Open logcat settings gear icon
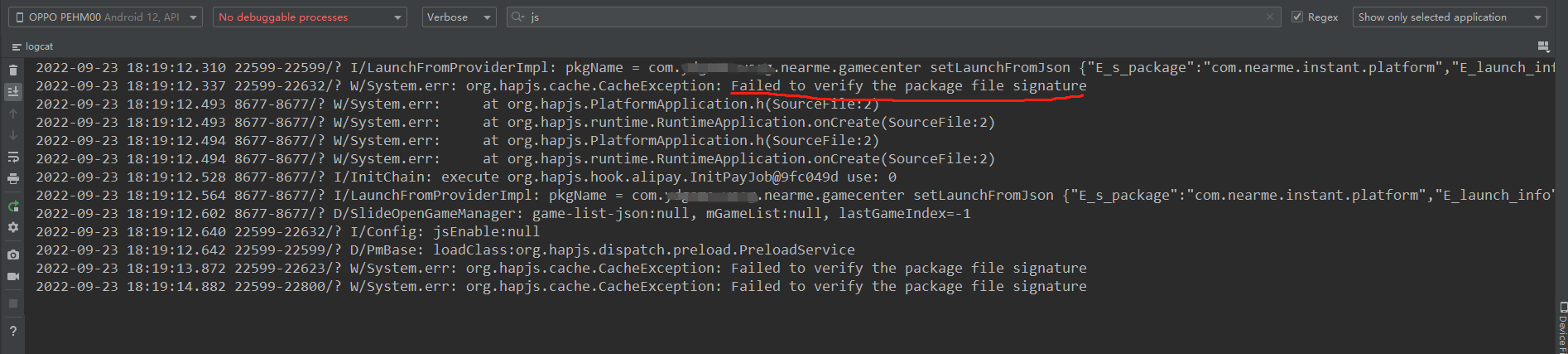Viewport: 1568px width, 354px height. (x=13, y=227)
